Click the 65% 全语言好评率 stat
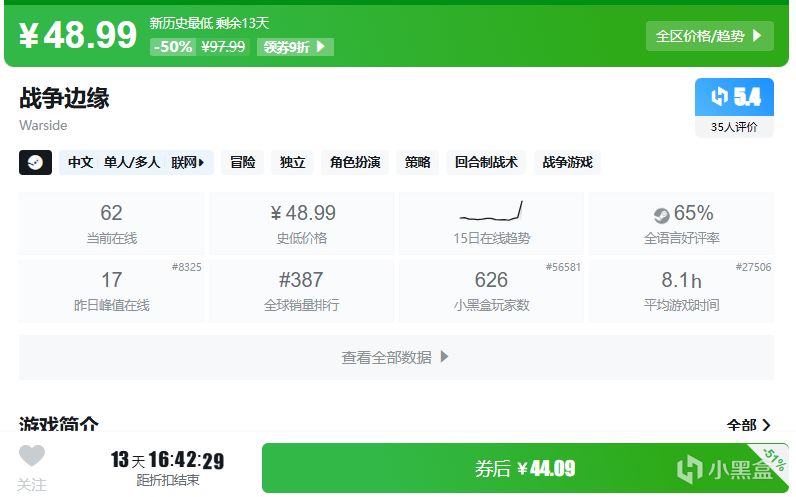The width and height of the screenshot is (796, 497). (681, 223)
